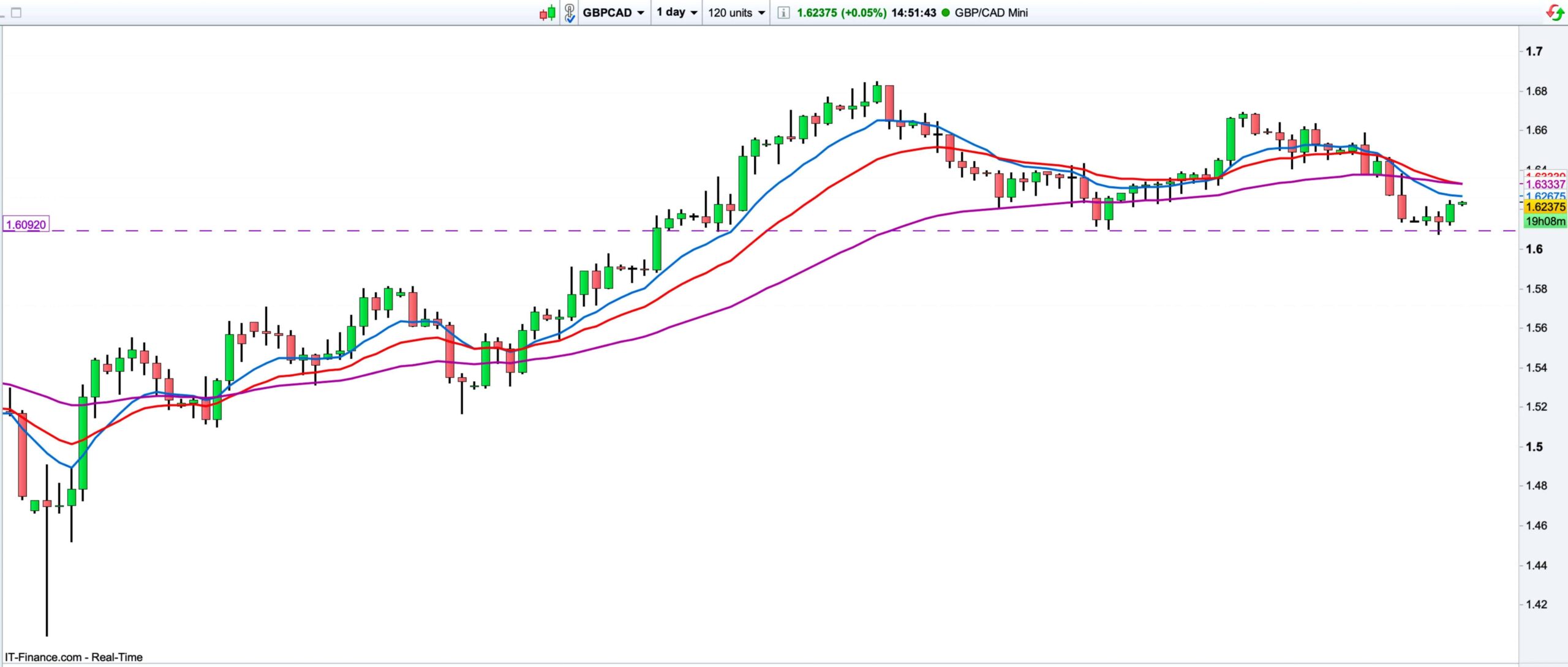Select the 1.60920 horizontal line label
The width and height of the screenshot is (1568, 667).
[x=26, y=225]
